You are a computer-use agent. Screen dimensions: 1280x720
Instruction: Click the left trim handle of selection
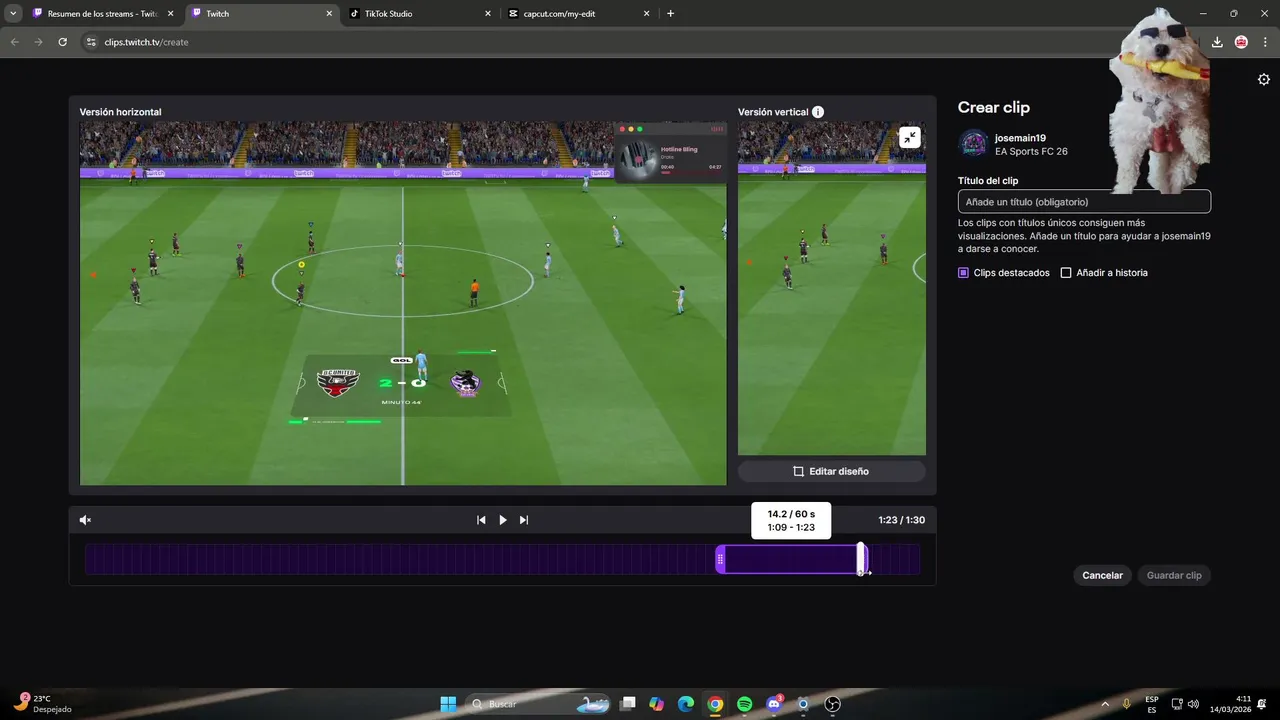(x=720, y=559)
